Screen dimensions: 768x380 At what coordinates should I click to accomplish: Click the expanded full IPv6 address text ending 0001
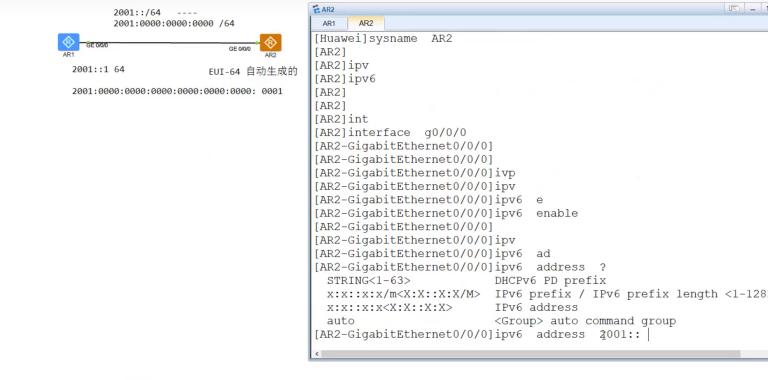point(177,91)
